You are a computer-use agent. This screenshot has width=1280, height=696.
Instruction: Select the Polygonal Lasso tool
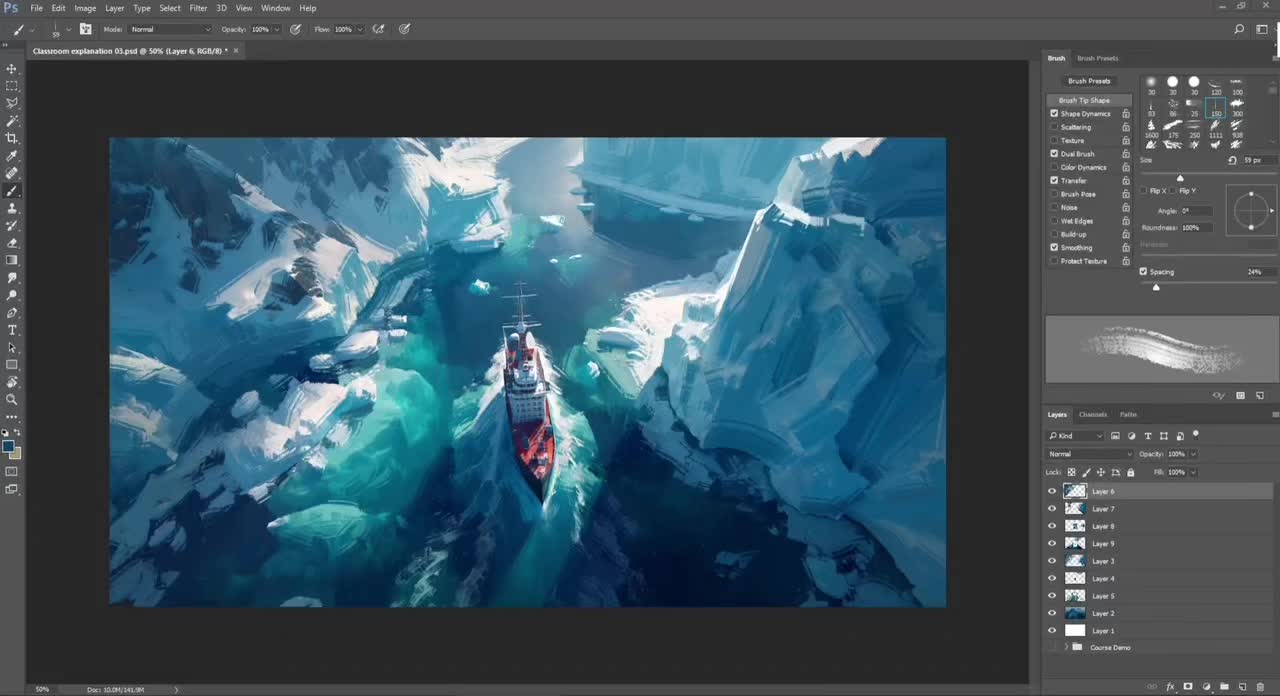click(12, 103)
